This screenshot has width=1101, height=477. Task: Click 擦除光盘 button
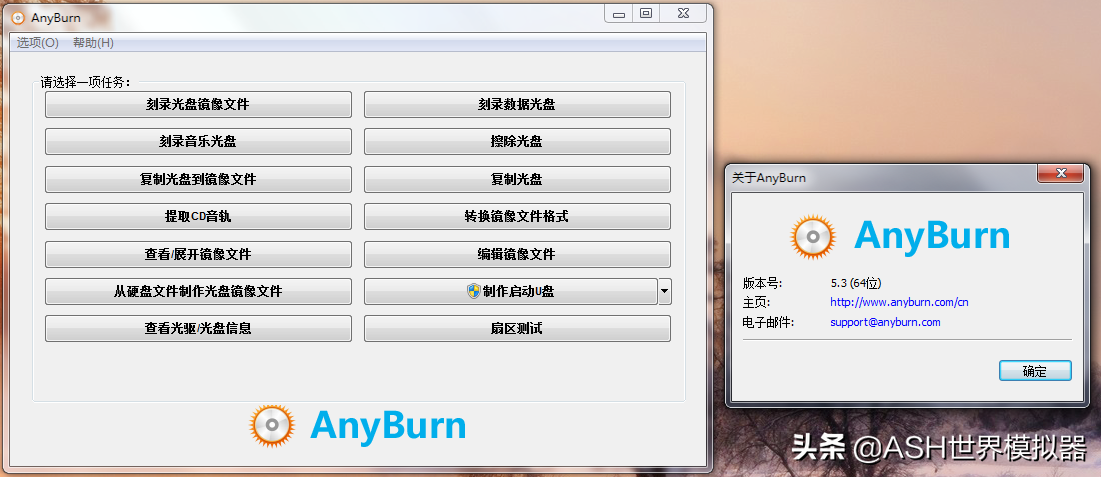517,142
